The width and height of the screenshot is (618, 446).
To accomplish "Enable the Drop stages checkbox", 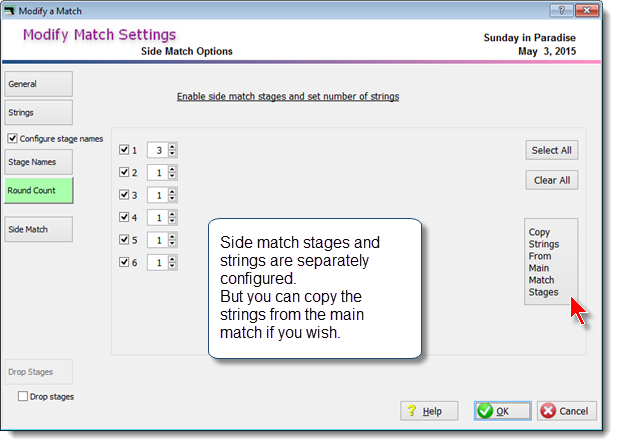I will 23,396.
